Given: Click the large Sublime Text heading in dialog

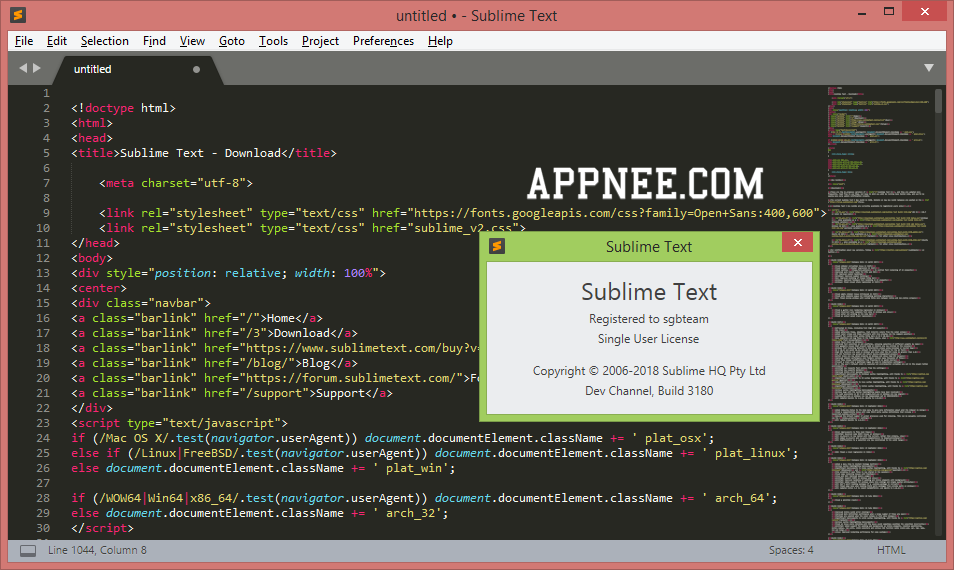Looking at the screenshot, I should pyautogui.click(x=649, y=292).
